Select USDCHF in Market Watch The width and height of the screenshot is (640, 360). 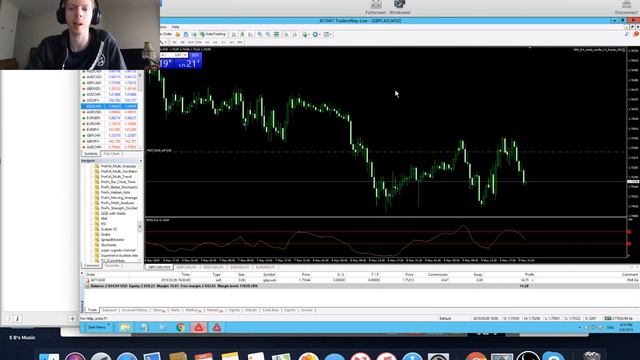109,94
